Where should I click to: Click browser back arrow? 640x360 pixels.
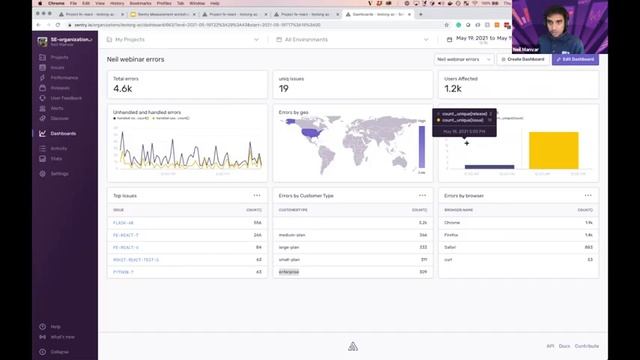click(39, 25)
